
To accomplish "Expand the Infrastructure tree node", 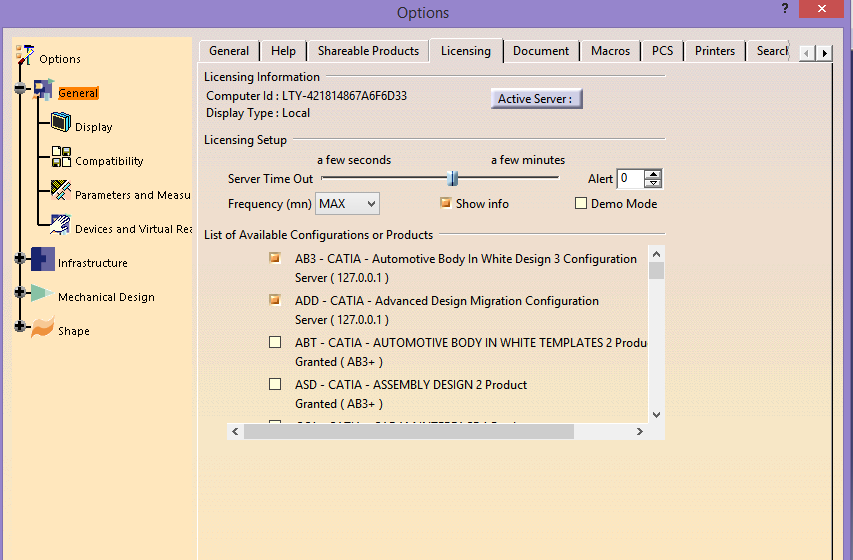I will point(20,259).
